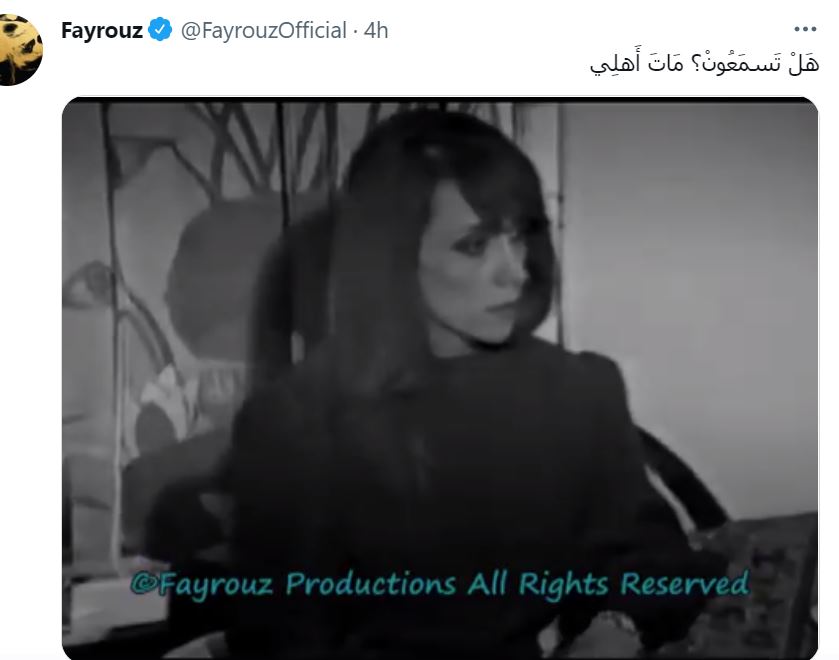This screenshot has height=660, width=839.
Task: Open the tweet's more options menu
Action: 805,29
